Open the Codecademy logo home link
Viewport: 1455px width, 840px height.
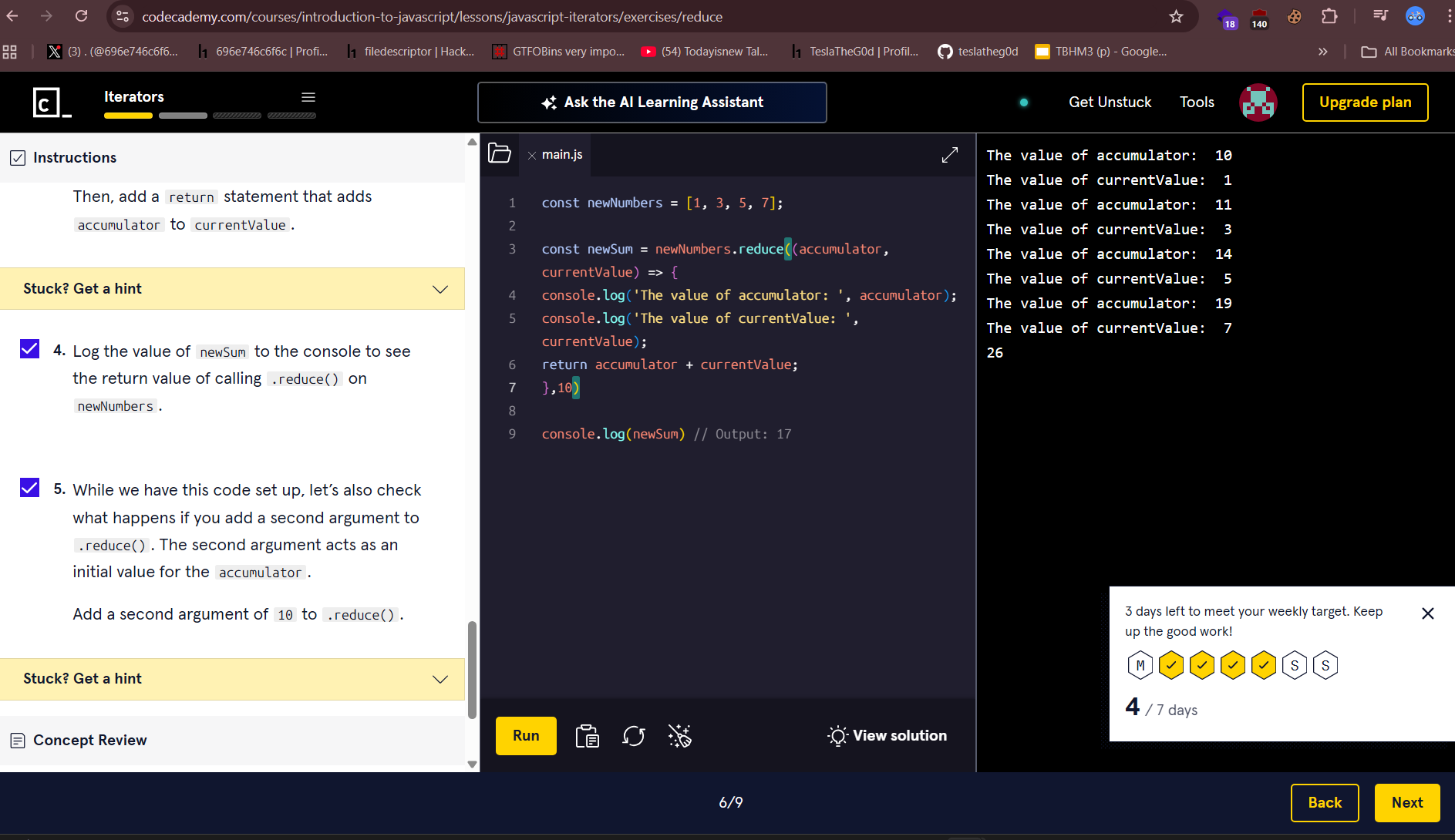pos(51,102)
